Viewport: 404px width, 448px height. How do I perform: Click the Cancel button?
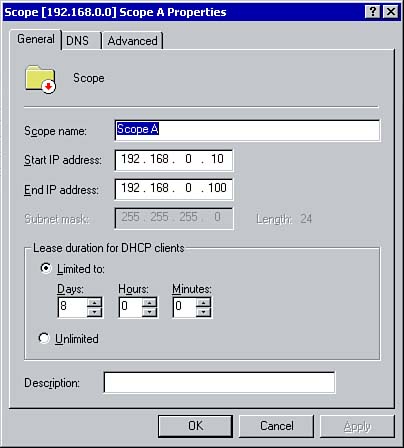coord(276,426)
